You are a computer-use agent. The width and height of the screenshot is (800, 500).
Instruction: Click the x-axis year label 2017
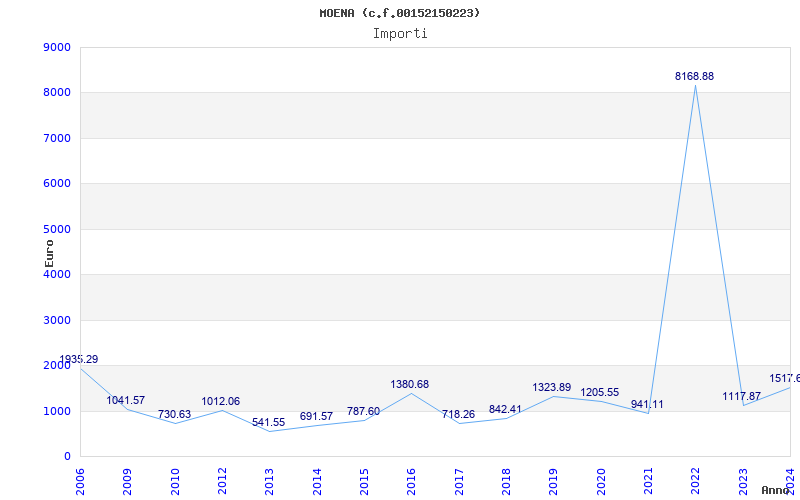(459, 482)
